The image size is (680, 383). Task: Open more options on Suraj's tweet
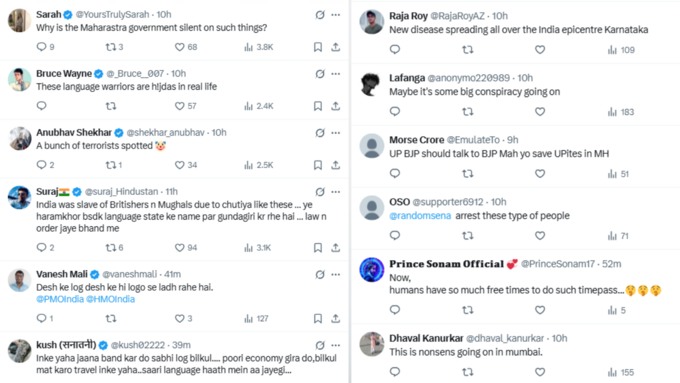point(336,192)
